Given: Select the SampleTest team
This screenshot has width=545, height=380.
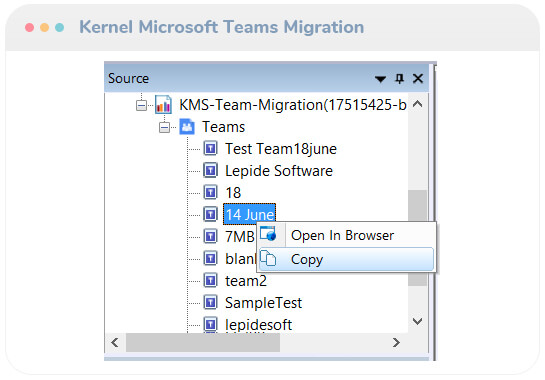Looking at the screenshot, I should (263, 302).
